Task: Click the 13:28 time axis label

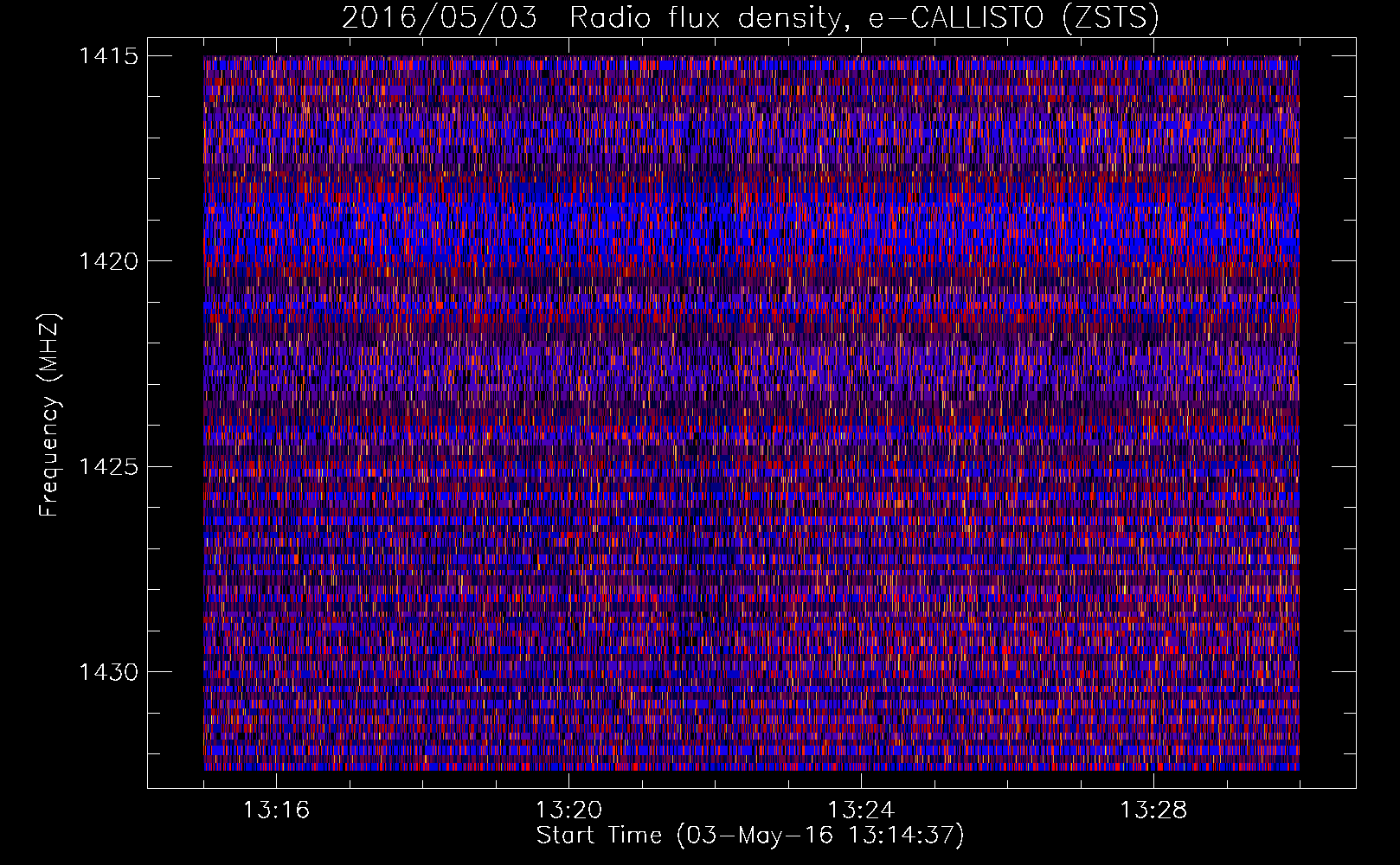Action: point(1153,811)
